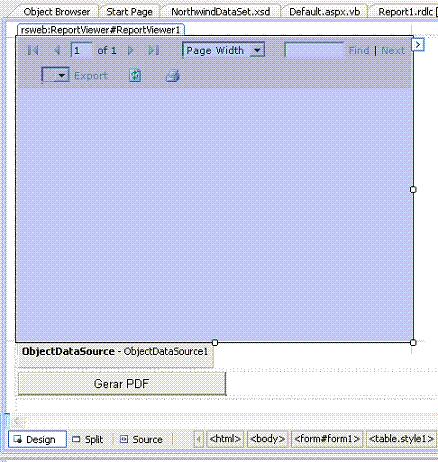Select the <table.style1> tag breadcrumb
The height and width of the screenshot is (462, 438).
401,439
